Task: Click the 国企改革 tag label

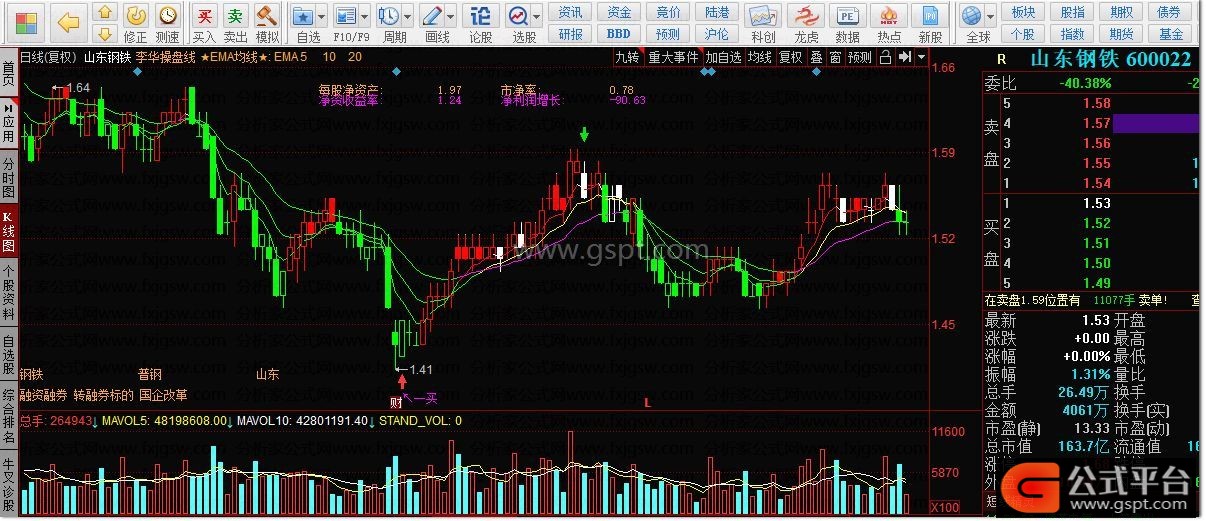Action: tap(164, 395)
